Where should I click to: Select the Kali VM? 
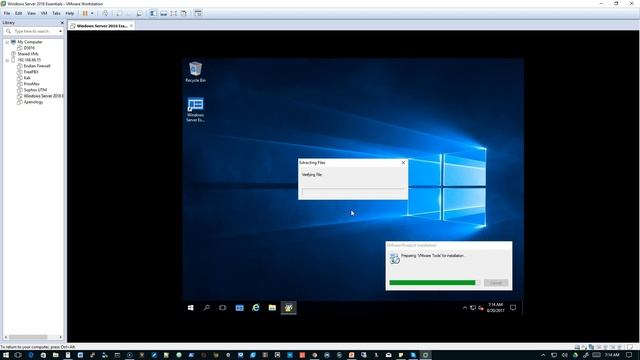[x=27, y=78]
